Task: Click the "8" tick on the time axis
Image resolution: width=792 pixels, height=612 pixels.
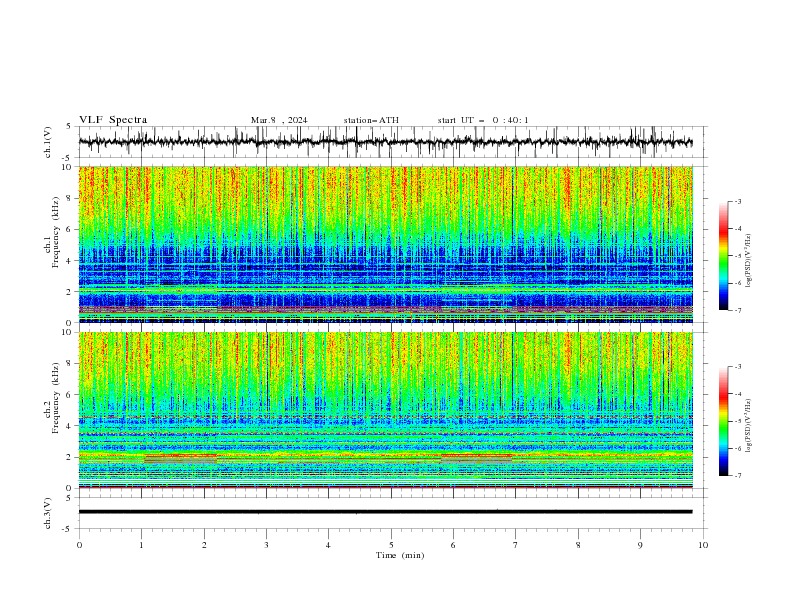Action: (x=578, y=545)
